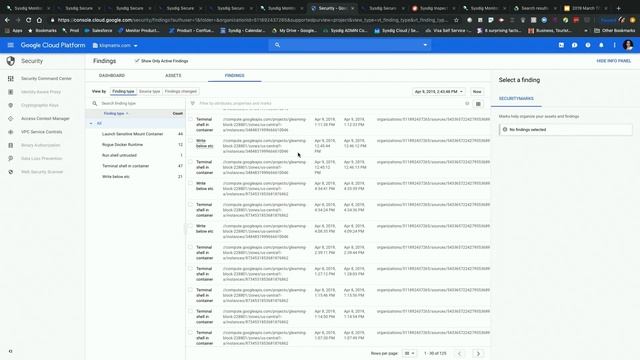
Task: Expand the bookmarks overflow chevron
Action: (x=586, y=31)
